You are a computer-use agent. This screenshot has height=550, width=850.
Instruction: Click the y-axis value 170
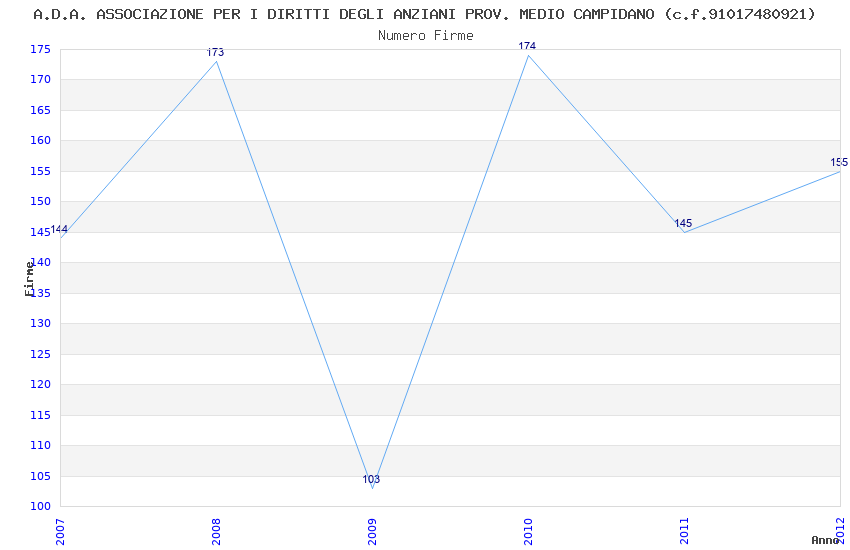pyautogui.click(x=40, y=80)
